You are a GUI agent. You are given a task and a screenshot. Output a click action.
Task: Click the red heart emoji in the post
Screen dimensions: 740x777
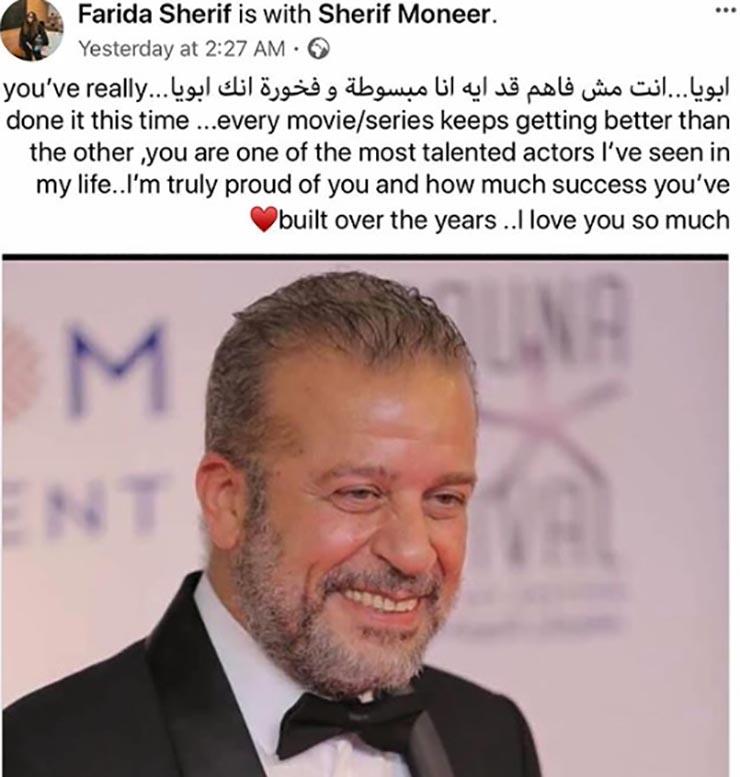(x=264, y=220)
